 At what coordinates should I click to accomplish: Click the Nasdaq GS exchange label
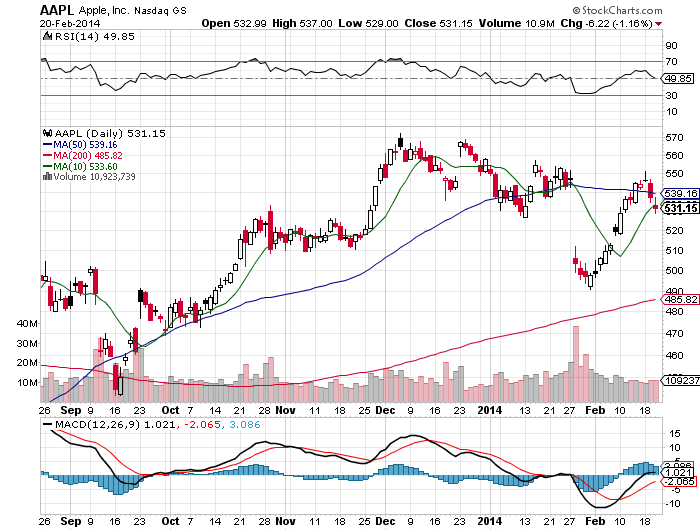pos(161,10)
